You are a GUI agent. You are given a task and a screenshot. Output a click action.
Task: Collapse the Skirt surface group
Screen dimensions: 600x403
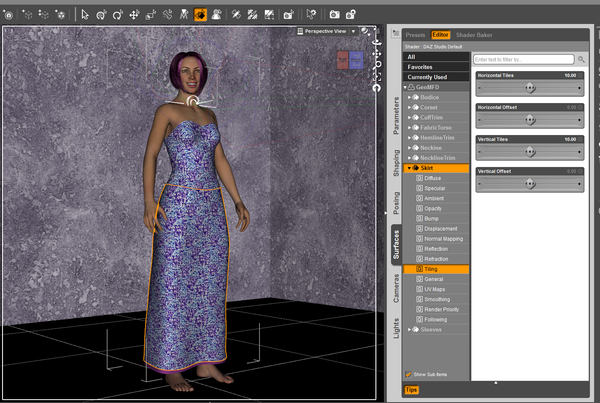411,167
